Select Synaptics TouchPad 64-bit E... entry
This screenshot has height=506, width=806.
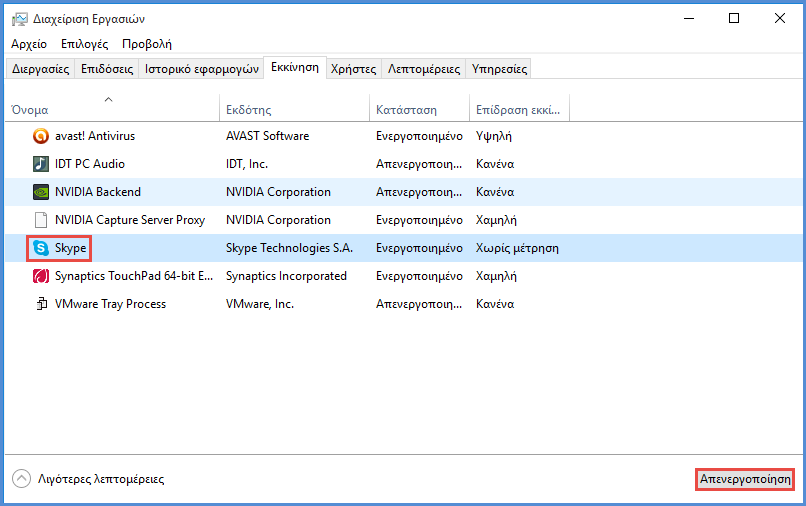[x=134, y=276]
